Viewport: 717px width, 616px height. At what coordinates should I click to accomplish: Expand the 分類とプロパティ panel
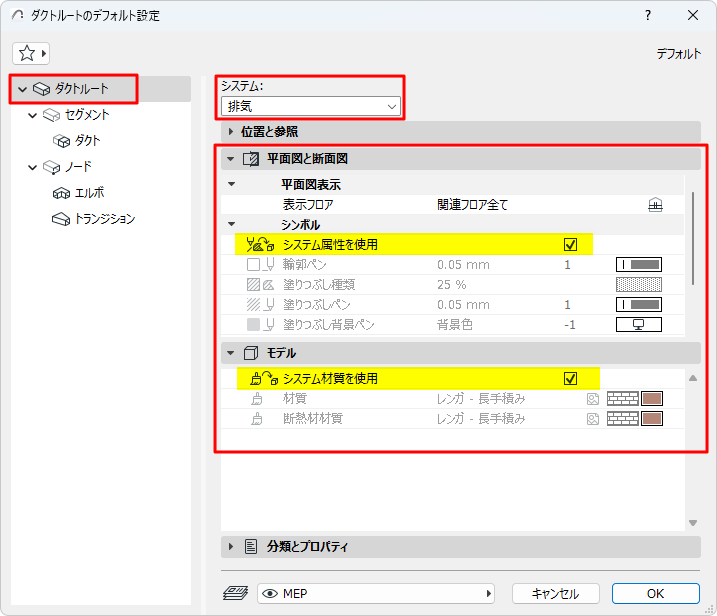pos(231,546)
